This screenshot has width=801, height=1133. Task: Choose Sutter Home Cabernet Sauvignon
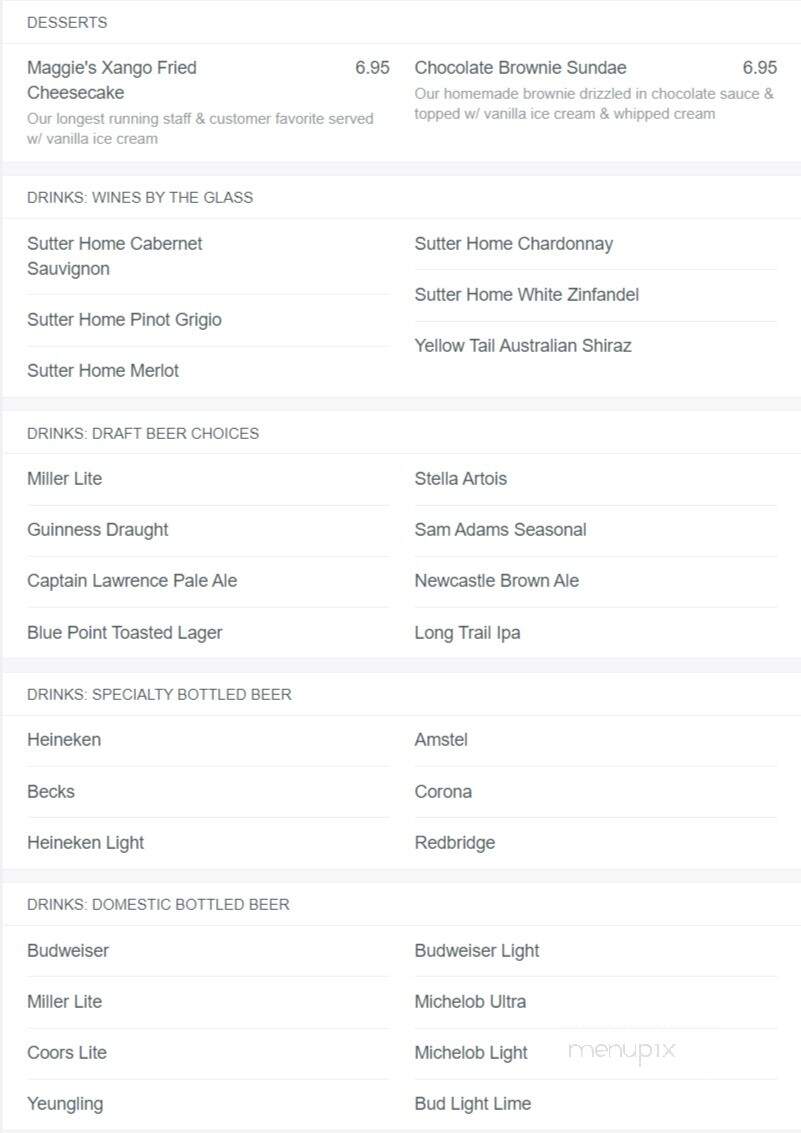(x=115, y=256)
